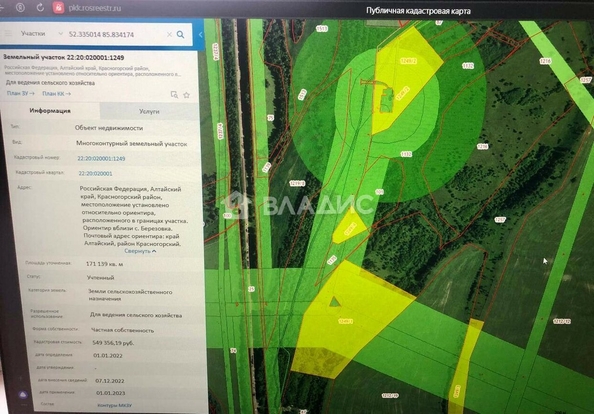Open Контуры МКЗУ link
The height and width of the screenshot is (414, 594).
[115, 405]
